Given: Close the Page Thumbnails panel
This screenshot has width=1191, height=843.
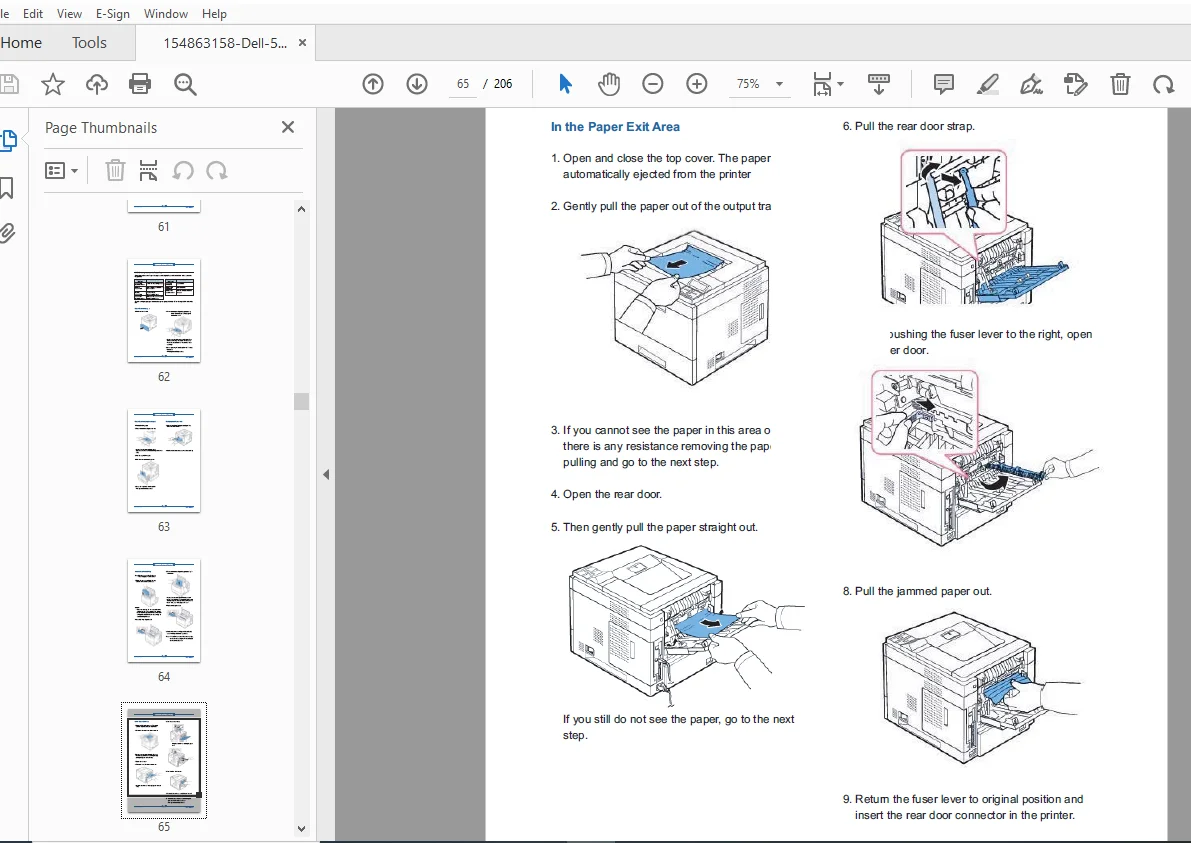Looking at the screenshot, I should [288, 127].
